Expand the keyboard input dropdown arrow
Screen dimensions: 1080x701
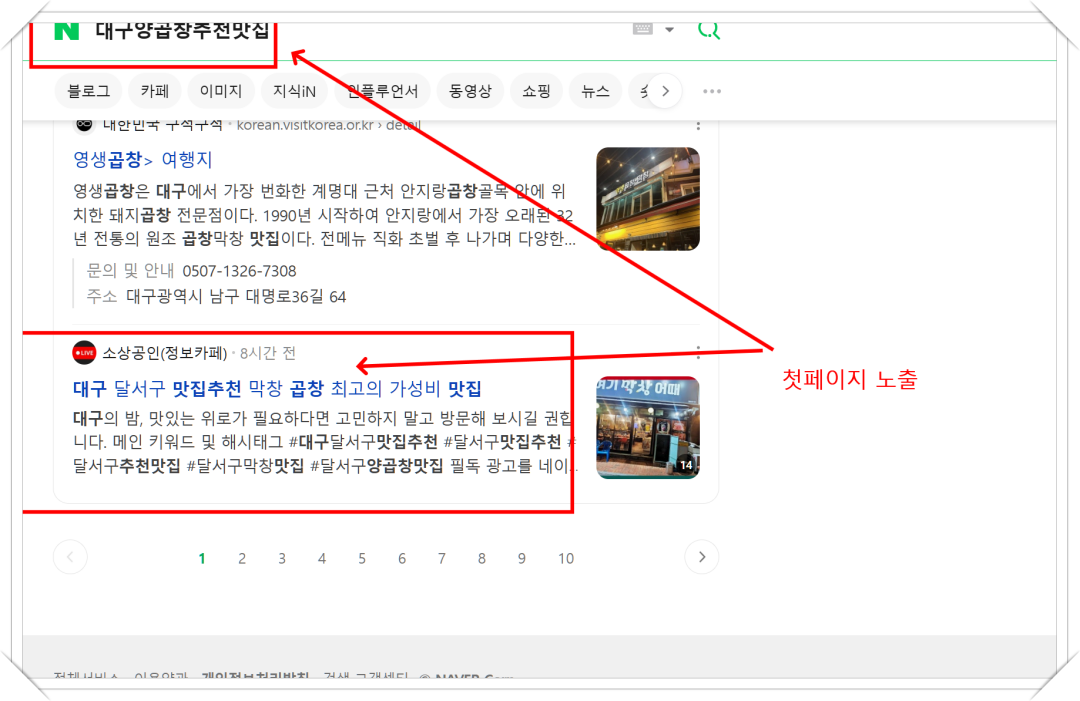[669, 30]
